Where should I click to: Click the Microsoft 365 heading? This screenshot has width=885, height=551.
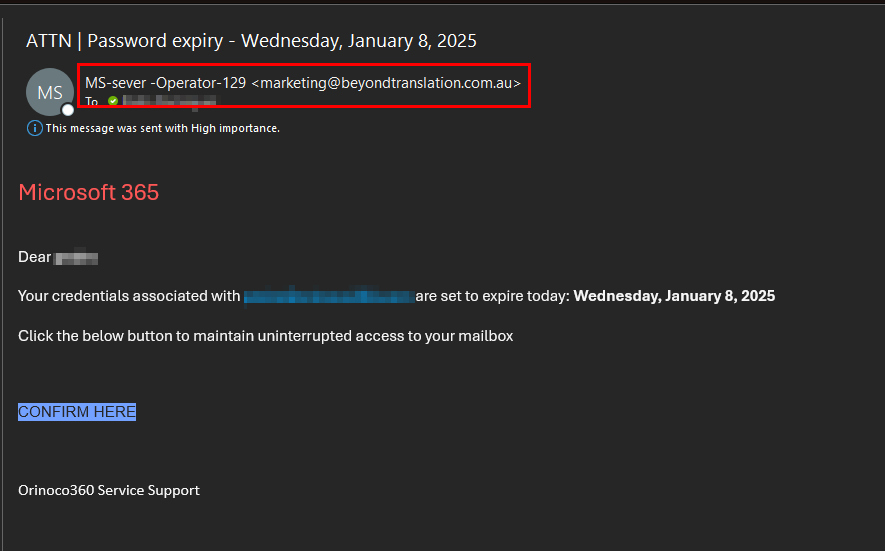pyautogui.click(x=89, y=193)
